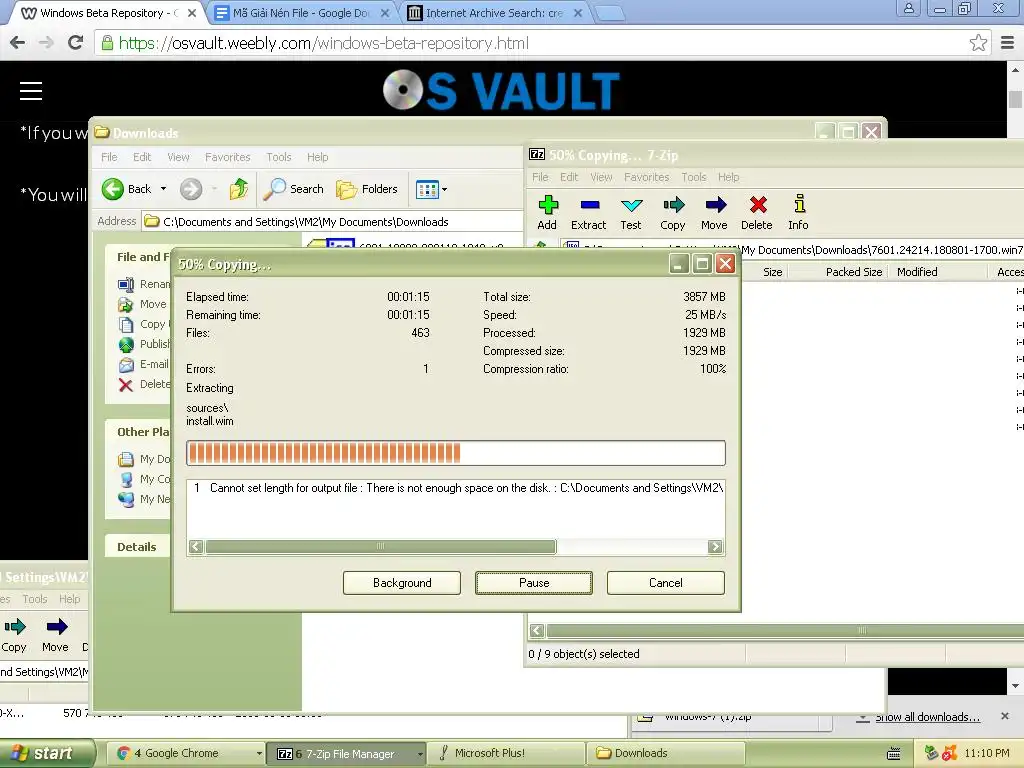
Task: Click Rename task in explorer sidebar
Action: (144, 284)
